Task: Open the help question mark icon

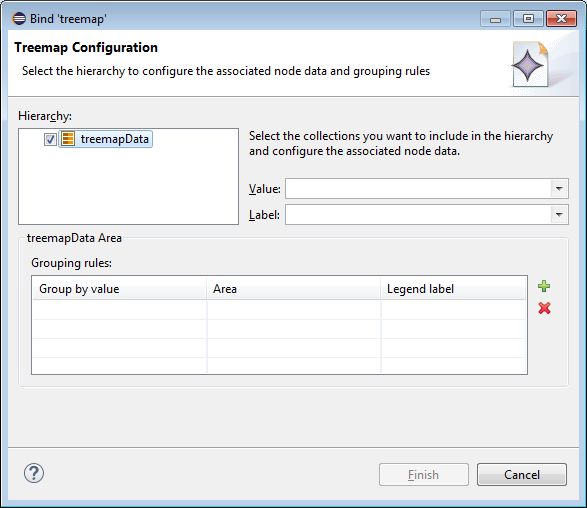Action: coord(34,473)
